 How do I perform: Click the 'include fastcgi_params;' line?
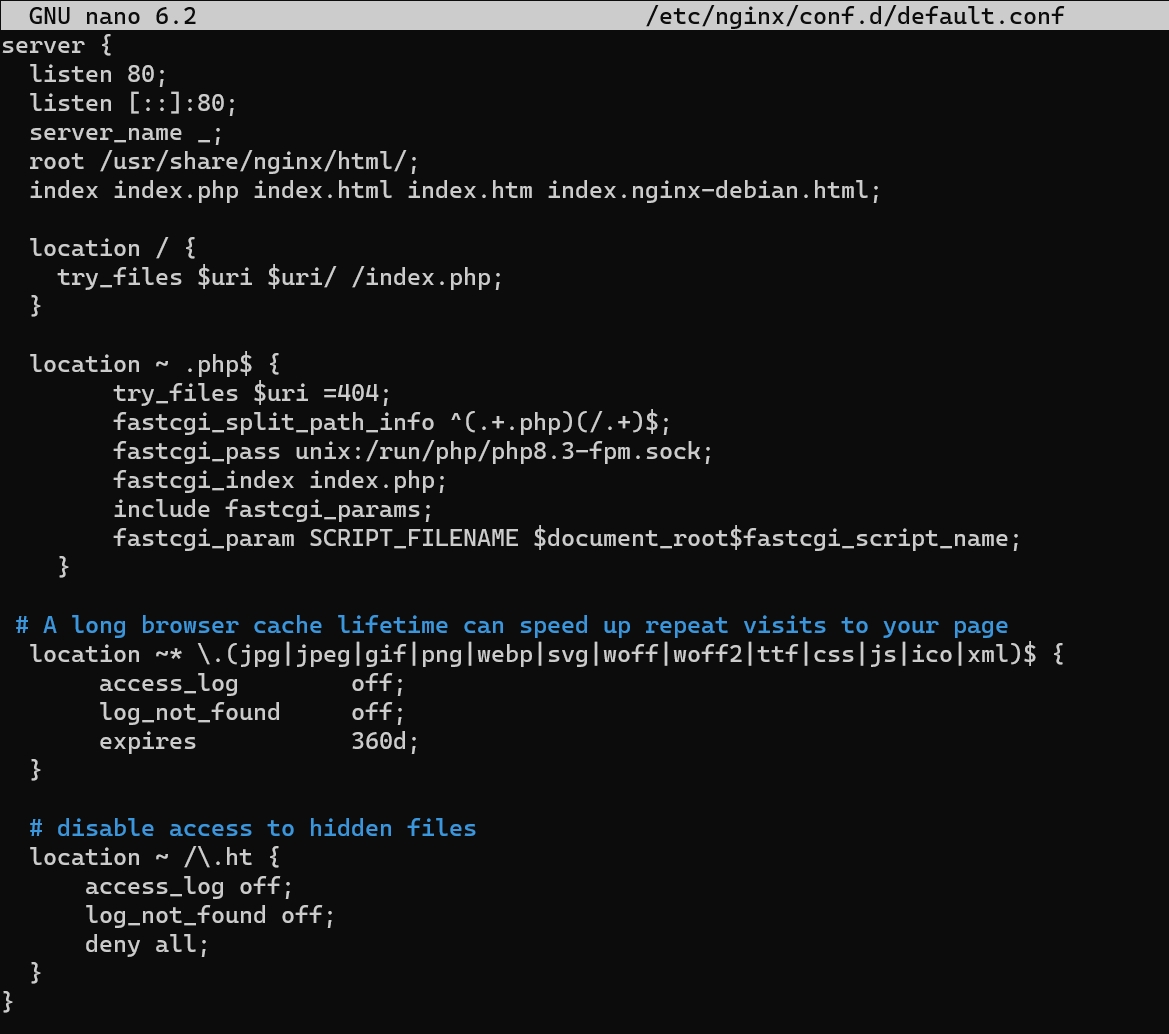[x=272, y=509]
